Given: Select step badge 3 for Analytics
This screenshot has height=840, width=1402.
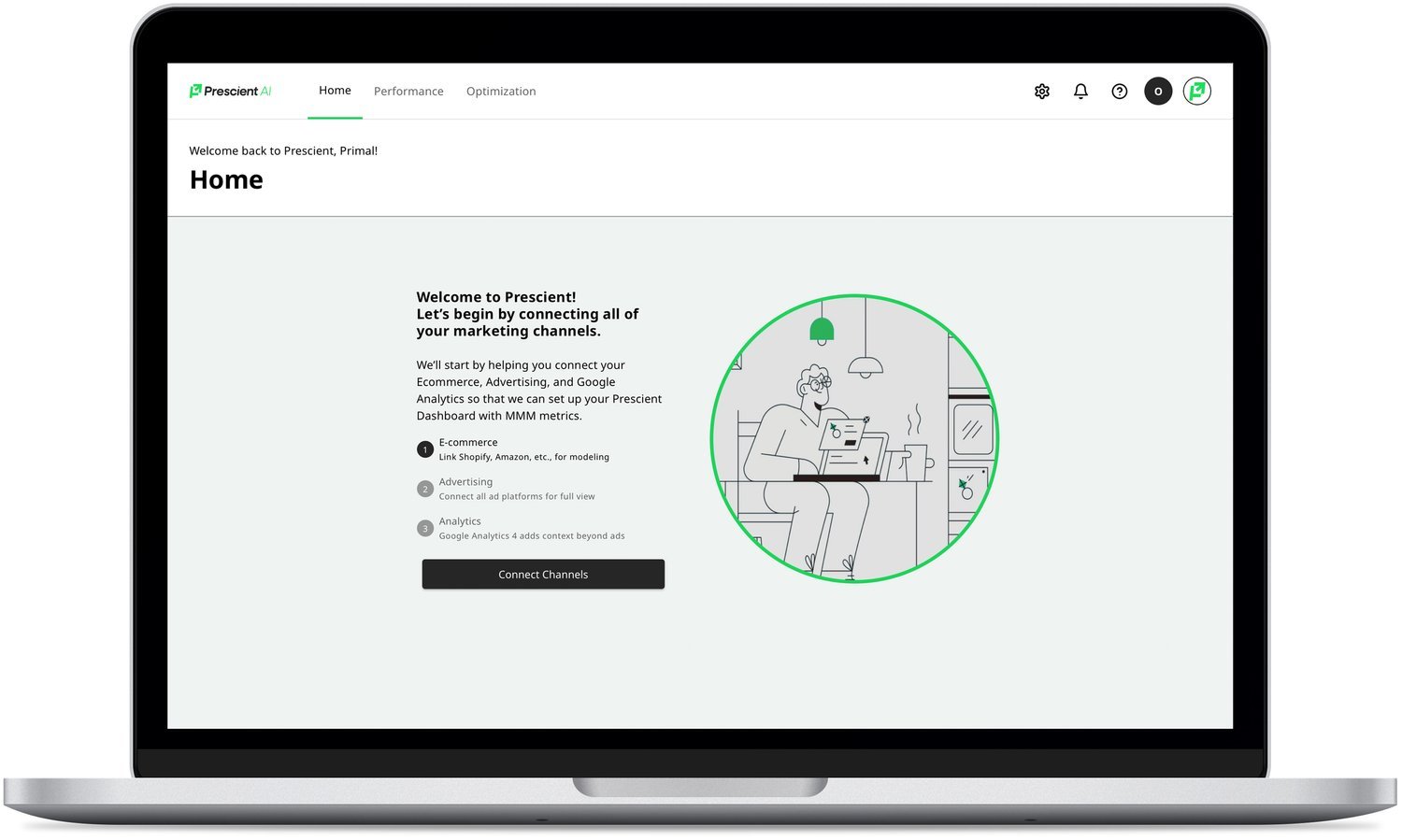Looking at the screenshot, I should (x=425, y=528).
